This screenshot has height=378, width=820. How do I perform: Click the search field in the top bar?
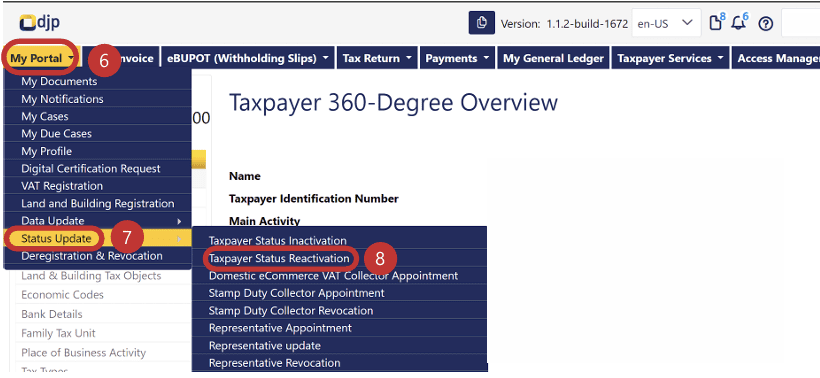(x=801, y=24)
